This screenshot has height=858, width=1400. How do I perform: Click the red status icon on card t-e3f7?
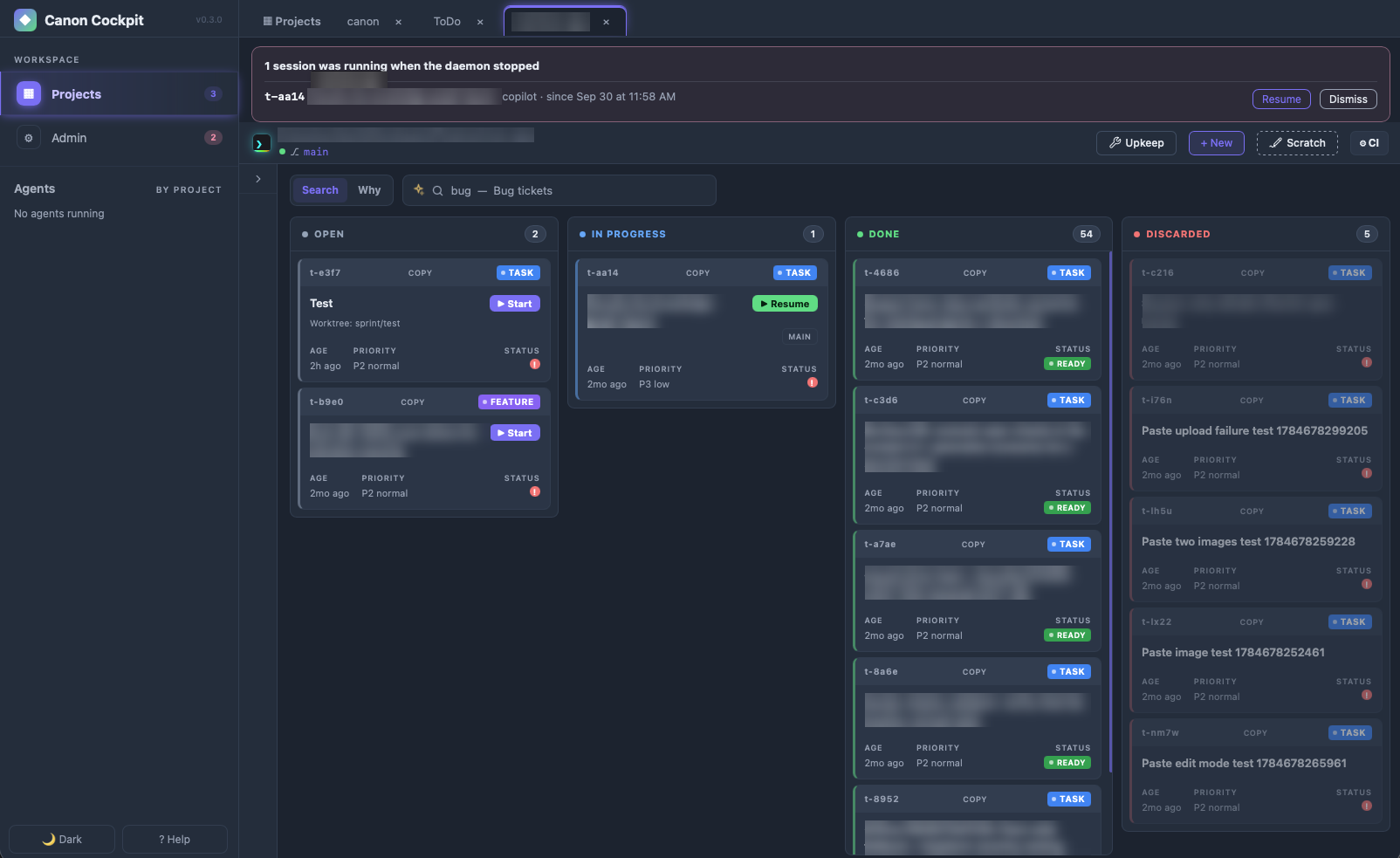tap(535, 364)
